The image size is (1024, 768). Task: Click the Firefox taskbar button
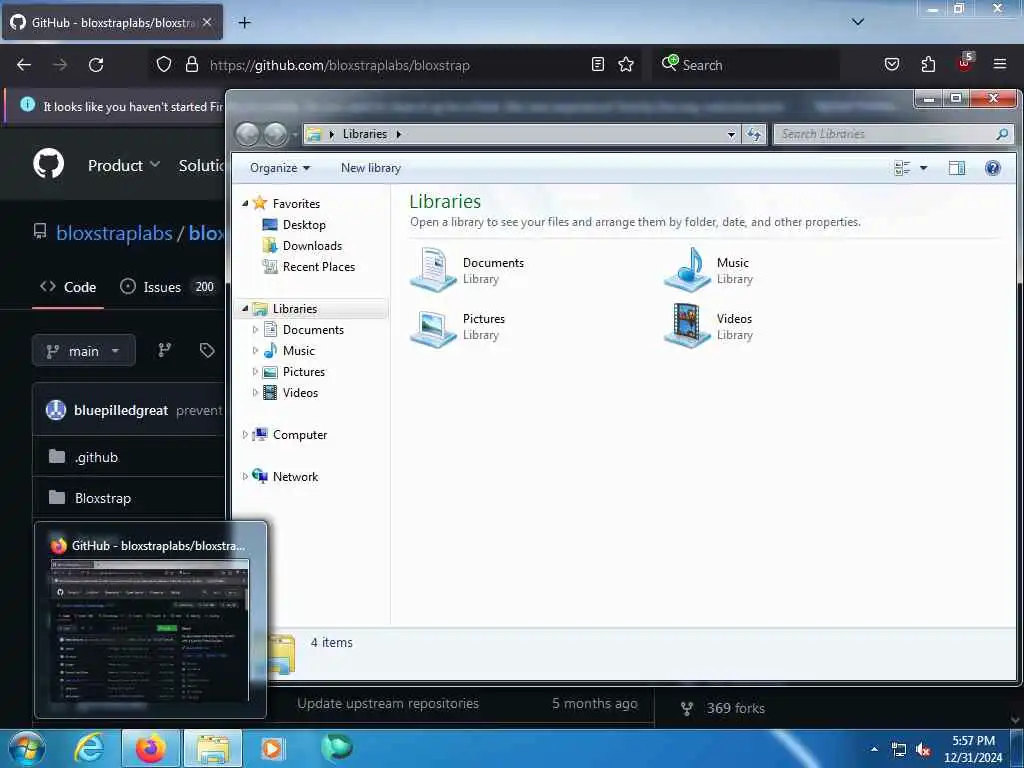[x=150, y=748]
